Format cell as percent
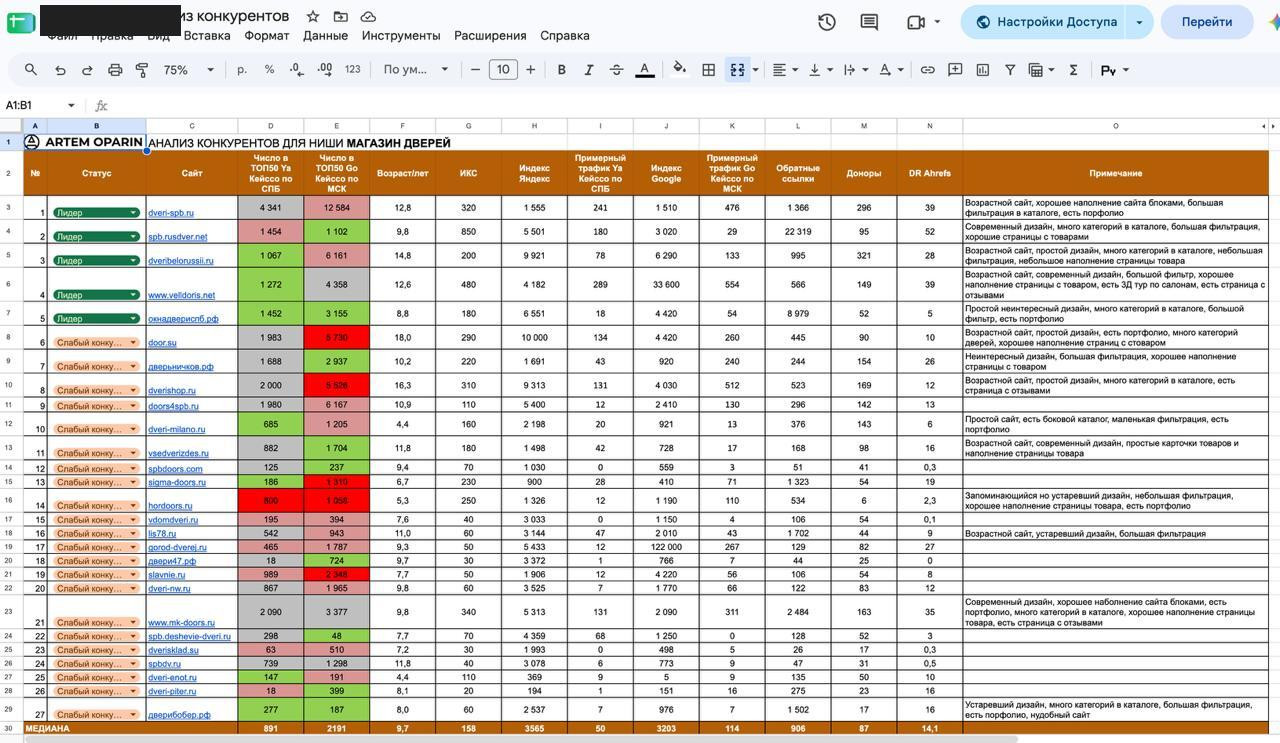This screenshot has height=743, width=1280. [x=269, y=70]
